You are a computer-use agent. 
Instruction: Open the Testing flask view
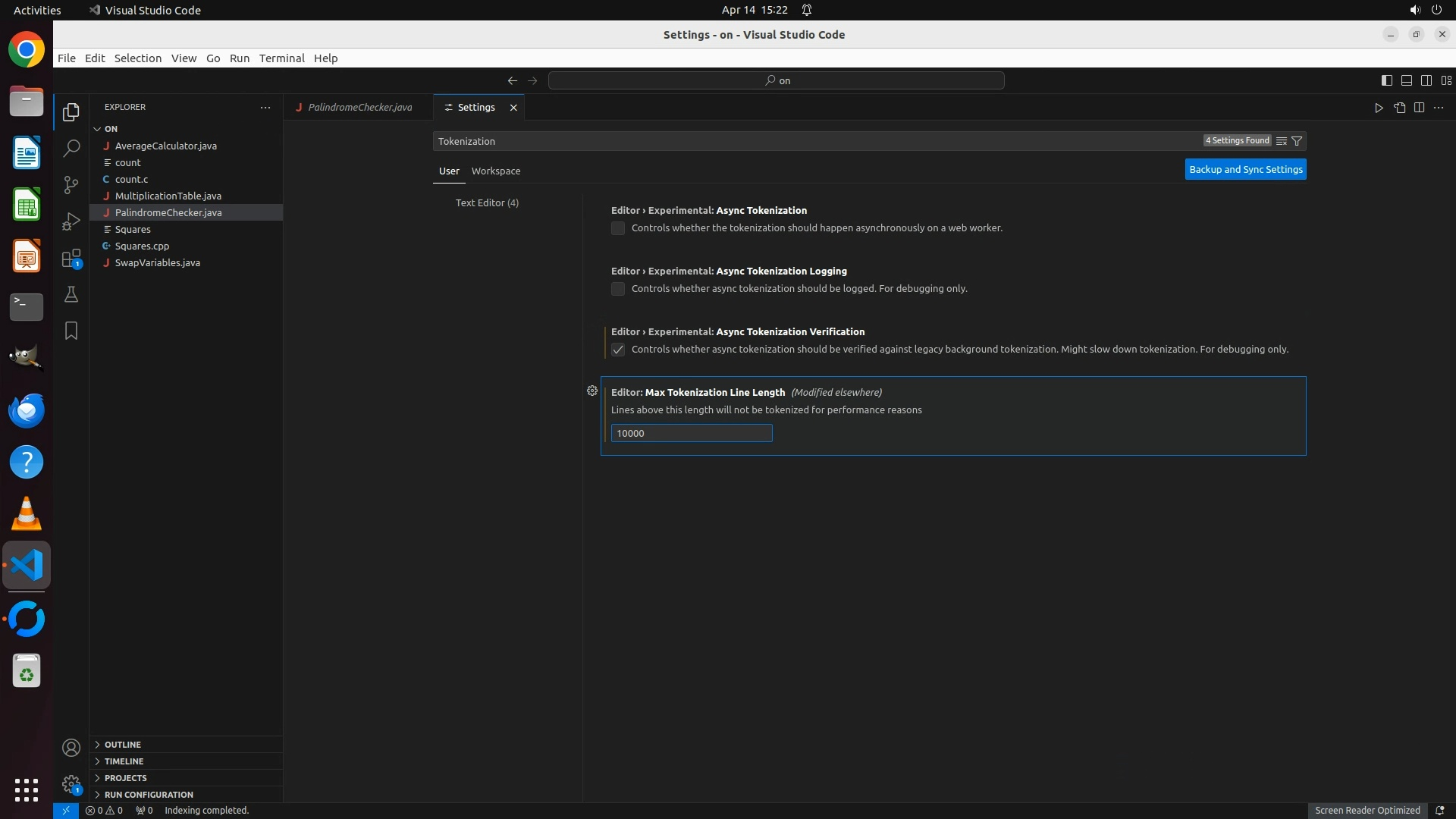[x=71, y=295]
